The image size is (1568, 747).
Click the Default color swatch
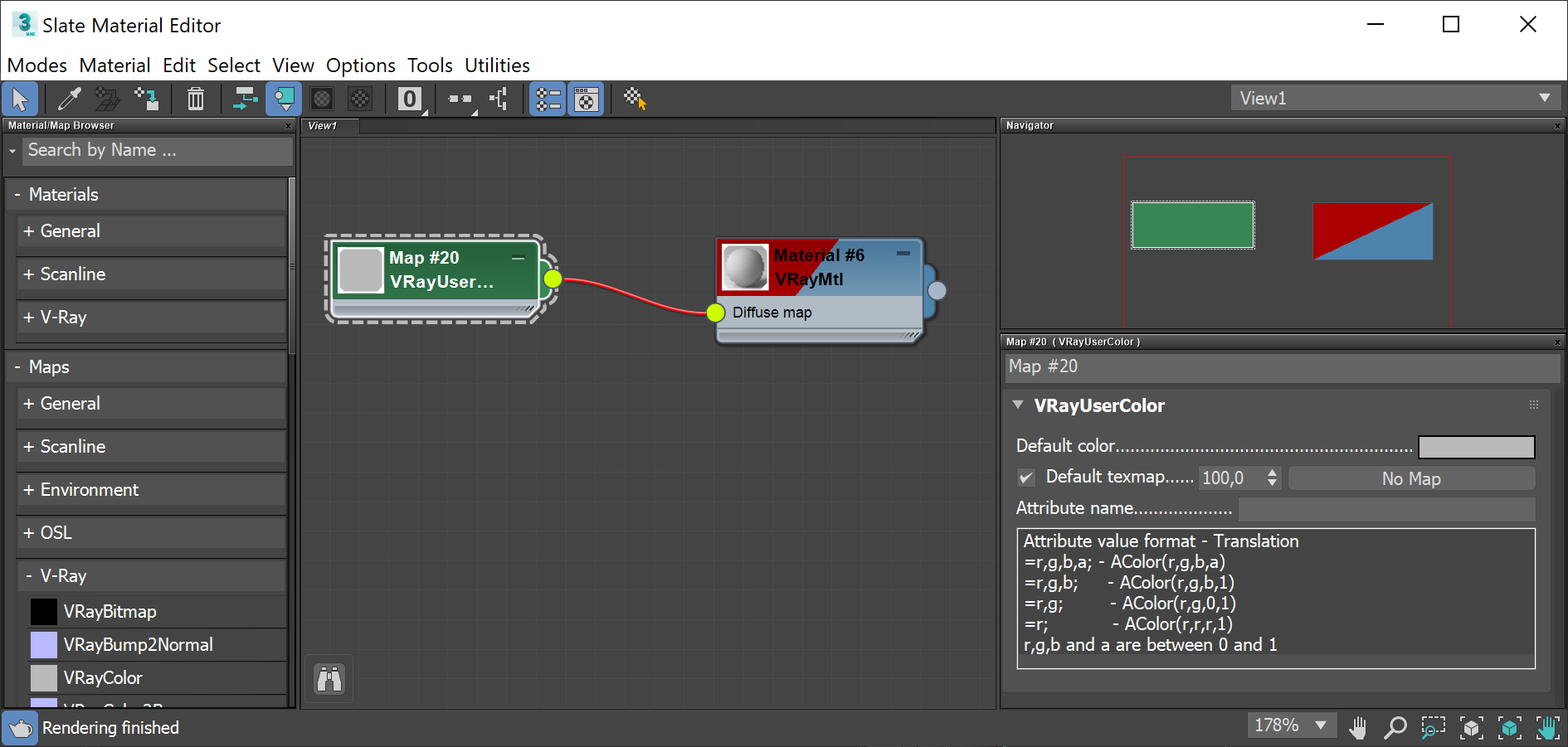click(1476, 447)
